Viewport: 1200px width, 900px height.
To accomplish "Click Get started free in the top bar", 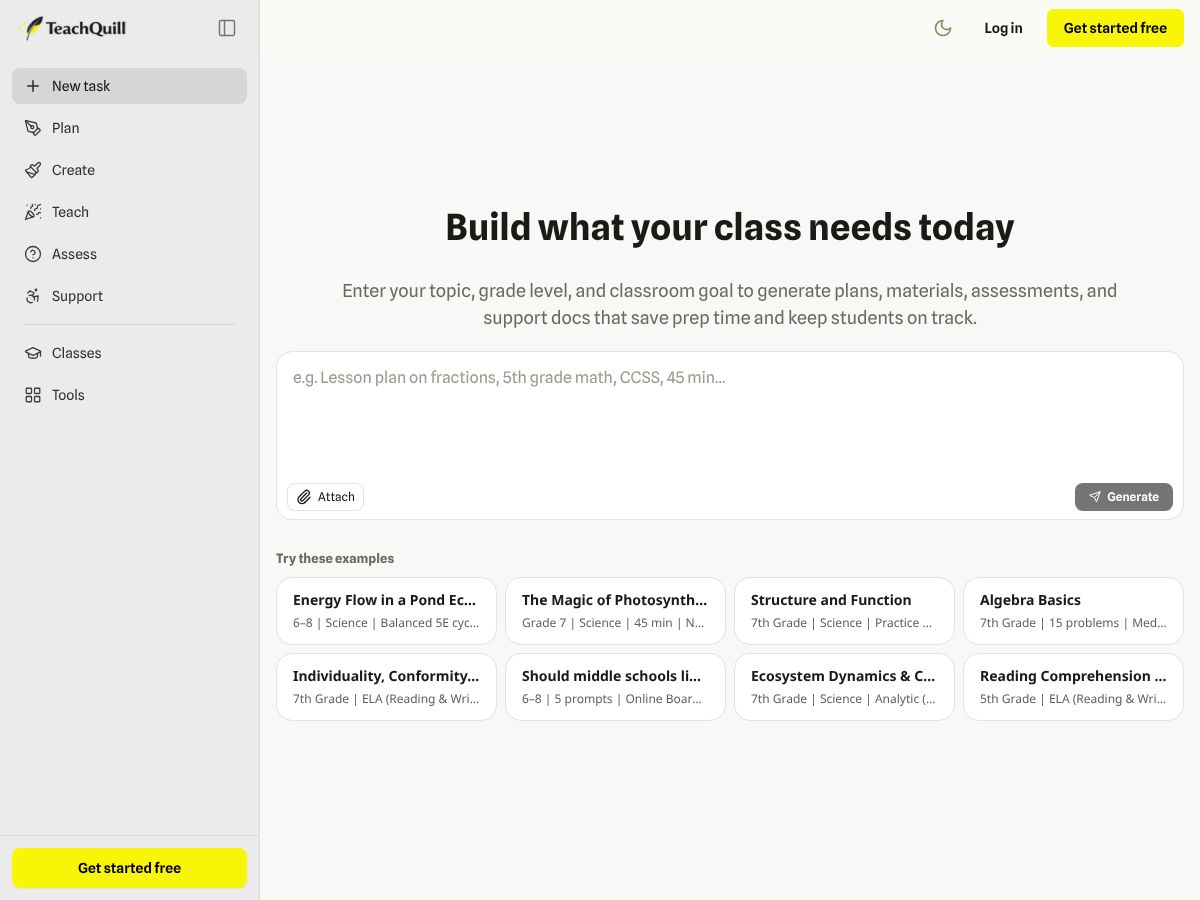I will point(1115,28).
